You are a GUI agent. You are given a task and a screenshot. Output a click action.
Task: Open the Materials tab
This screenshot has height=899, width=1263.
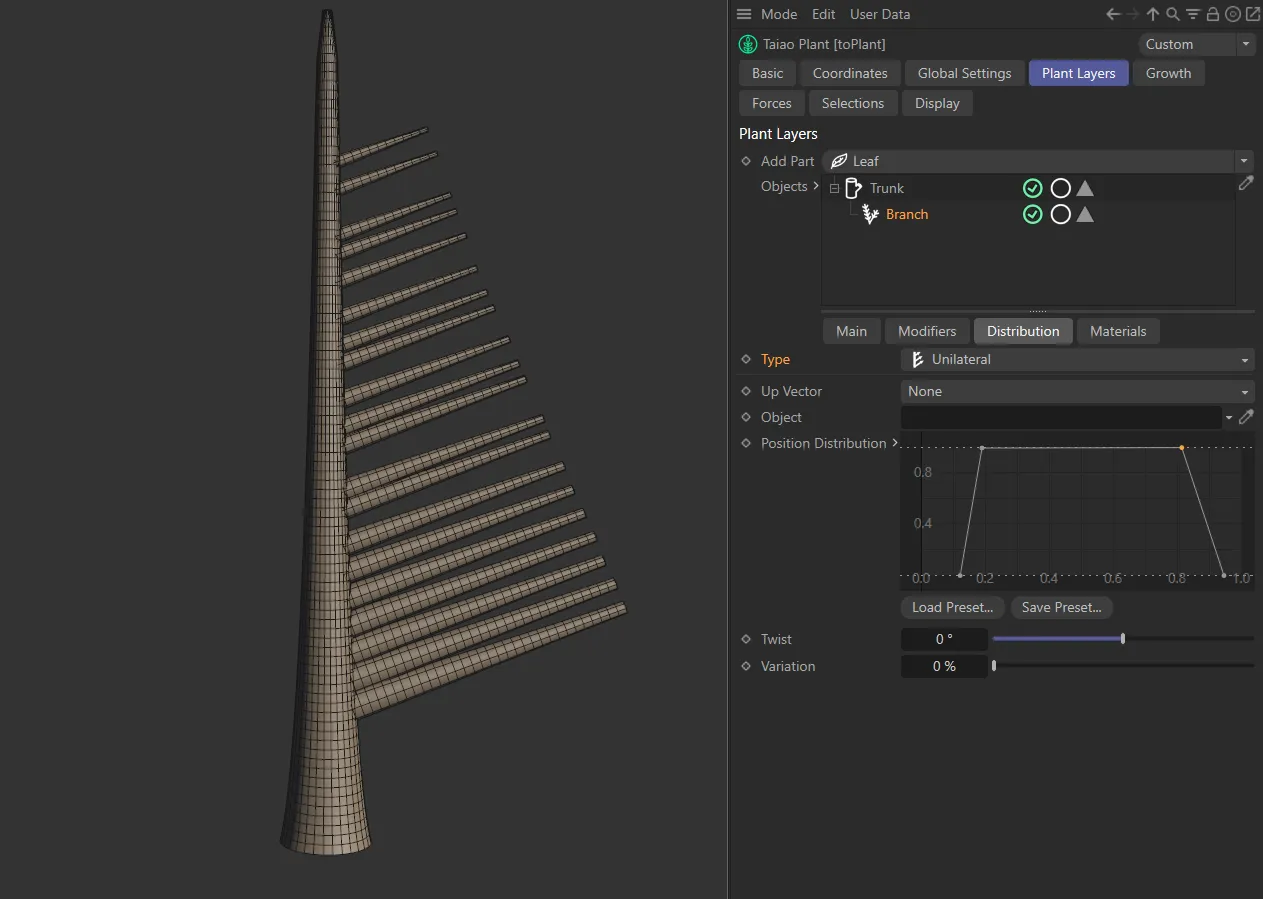coord(1118,331)
